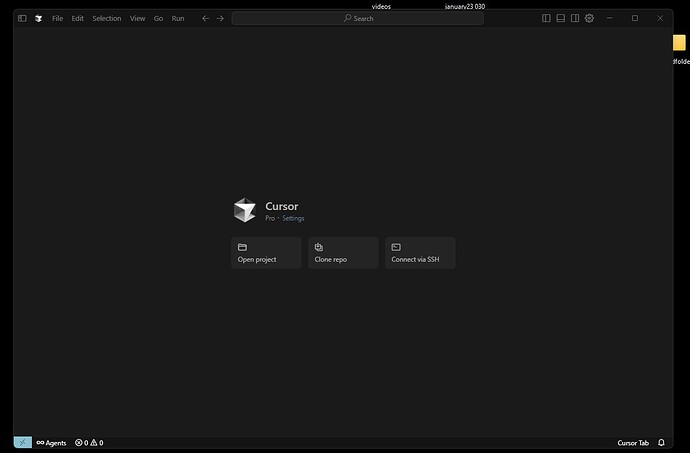This screenshot has height=453, width=690.
Task: Open the Run menu
Action: [178, 18]
